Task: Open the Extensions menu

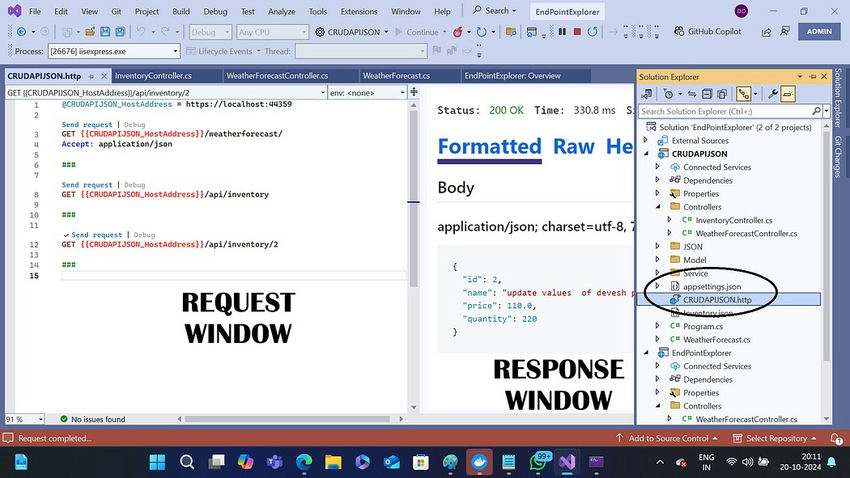Action: [x=359, y=11]
